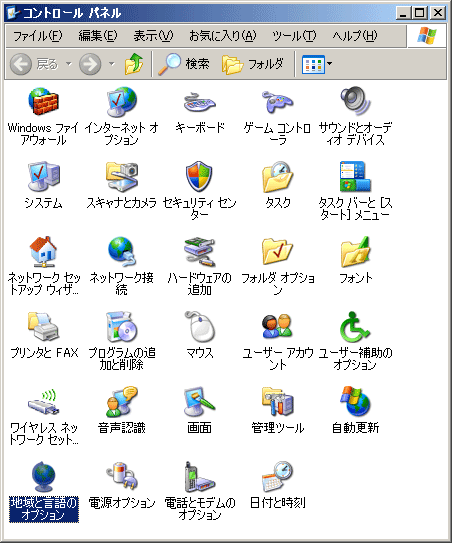This screenshot has width=452, height=543.
Task: Open the Windows ファイアウォール icon
Action: coord(43,101)
